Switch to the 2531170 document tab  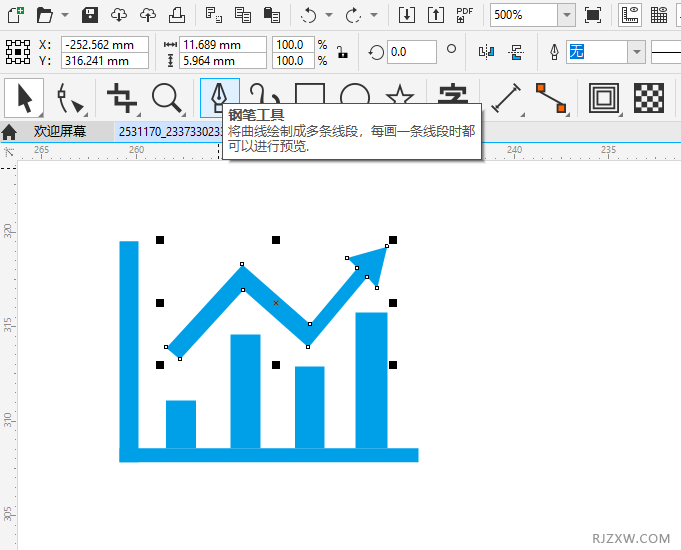[x=169, y=132]
